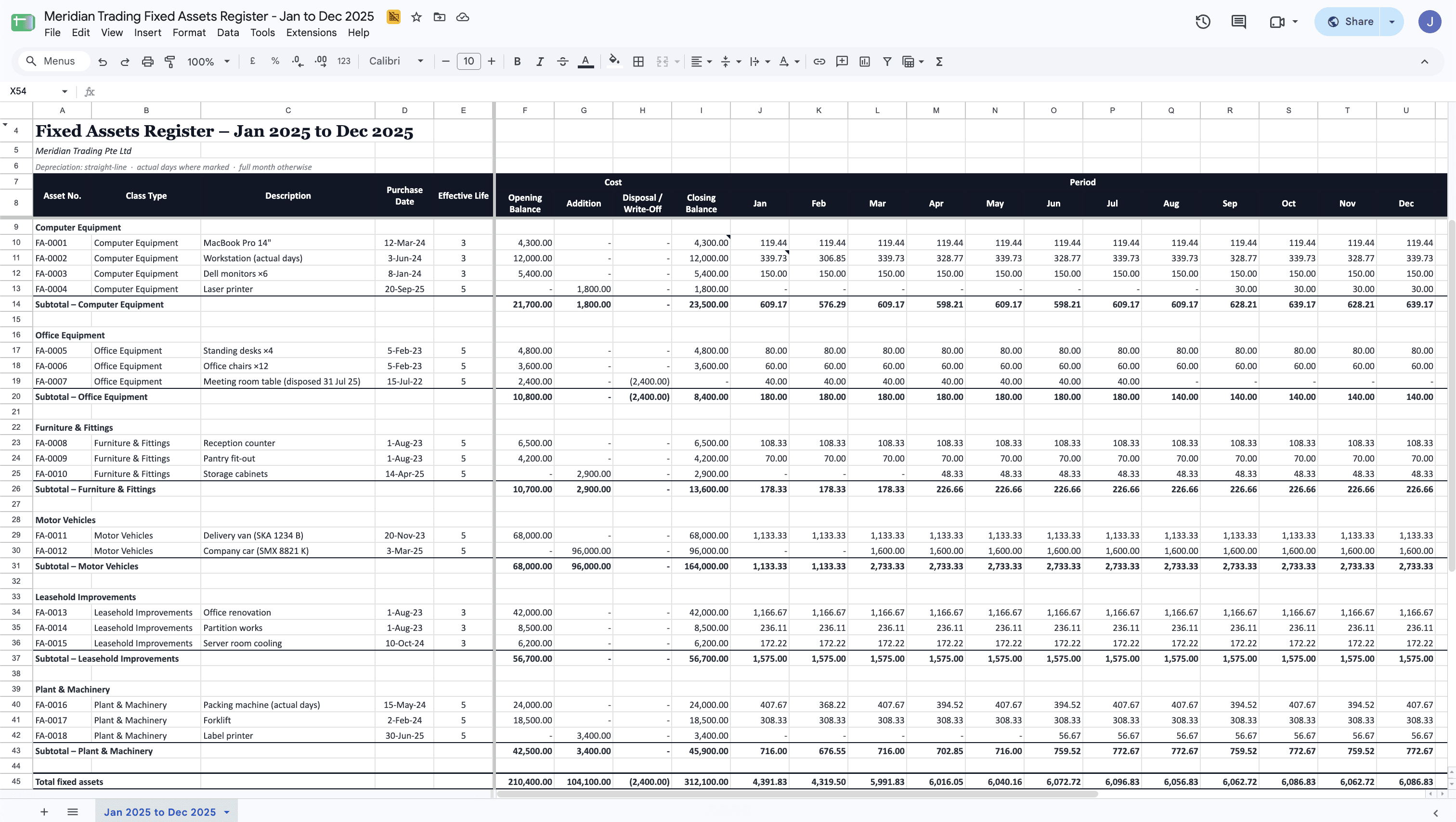Click the Insert chart icon
Image resolution: width=1456 pixels, height=822 pixels.
coord(864,62)
